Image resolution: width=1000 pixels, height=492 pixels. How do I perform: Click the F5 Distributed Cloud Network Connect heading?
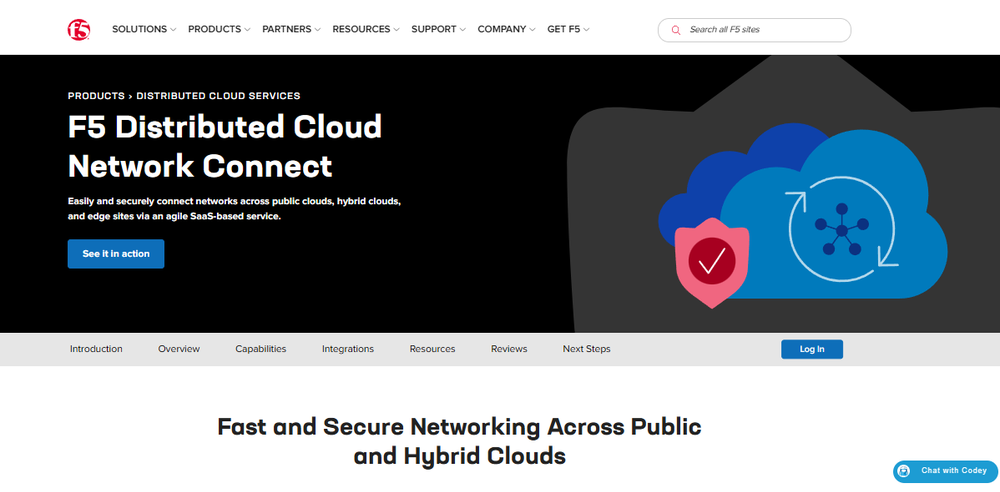click(225, 146)
